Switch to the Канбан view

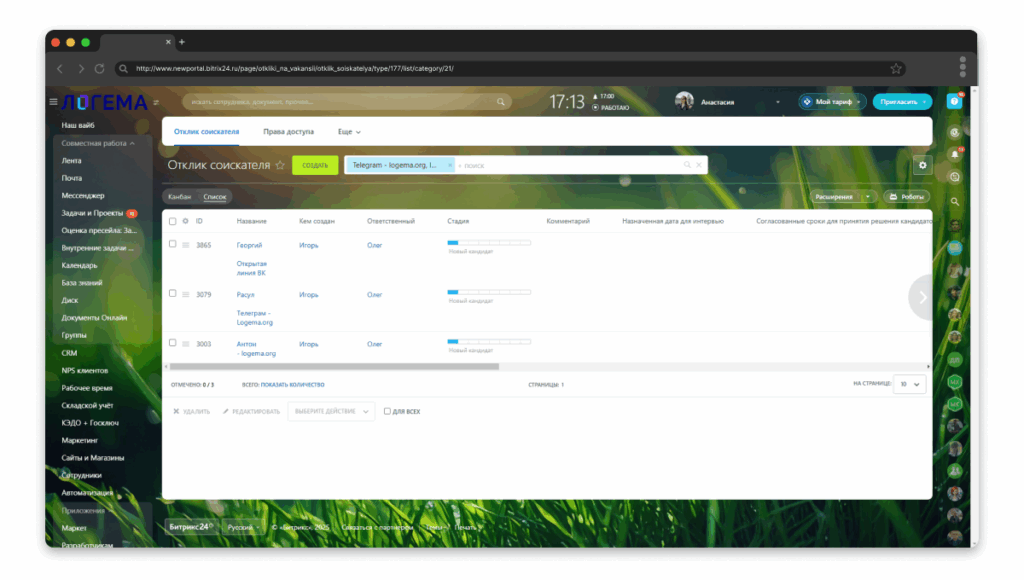[x=179, y=197]
